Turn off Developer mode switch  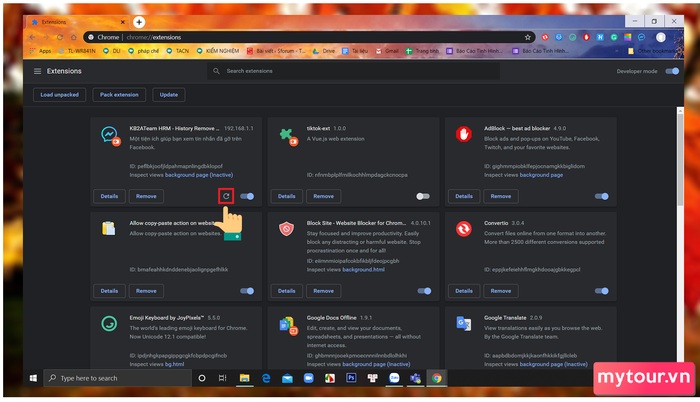672,71
